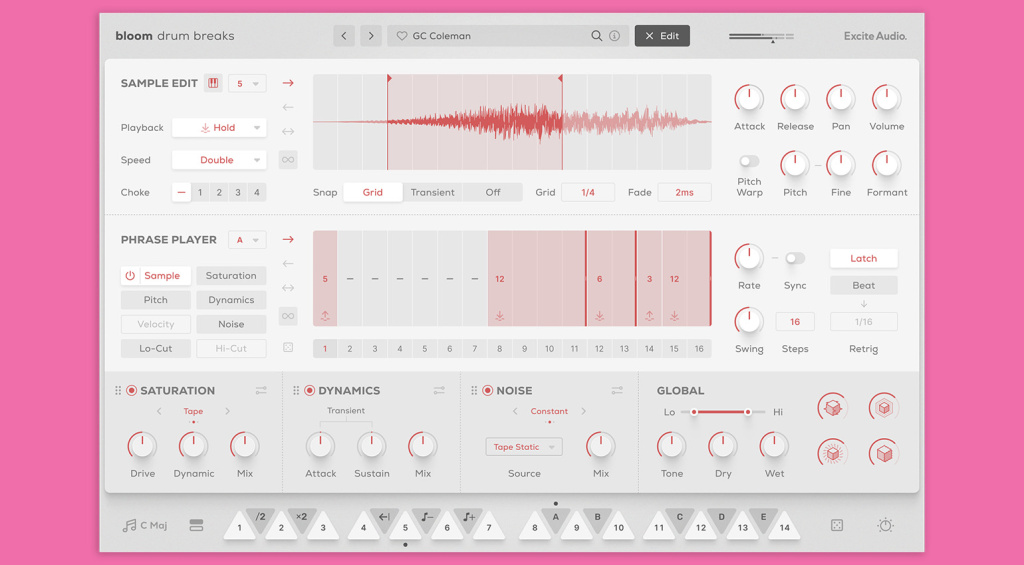Screen dimensions: 1024x565
Task: Toggle Pitch Warp switch
Action: 748,161
